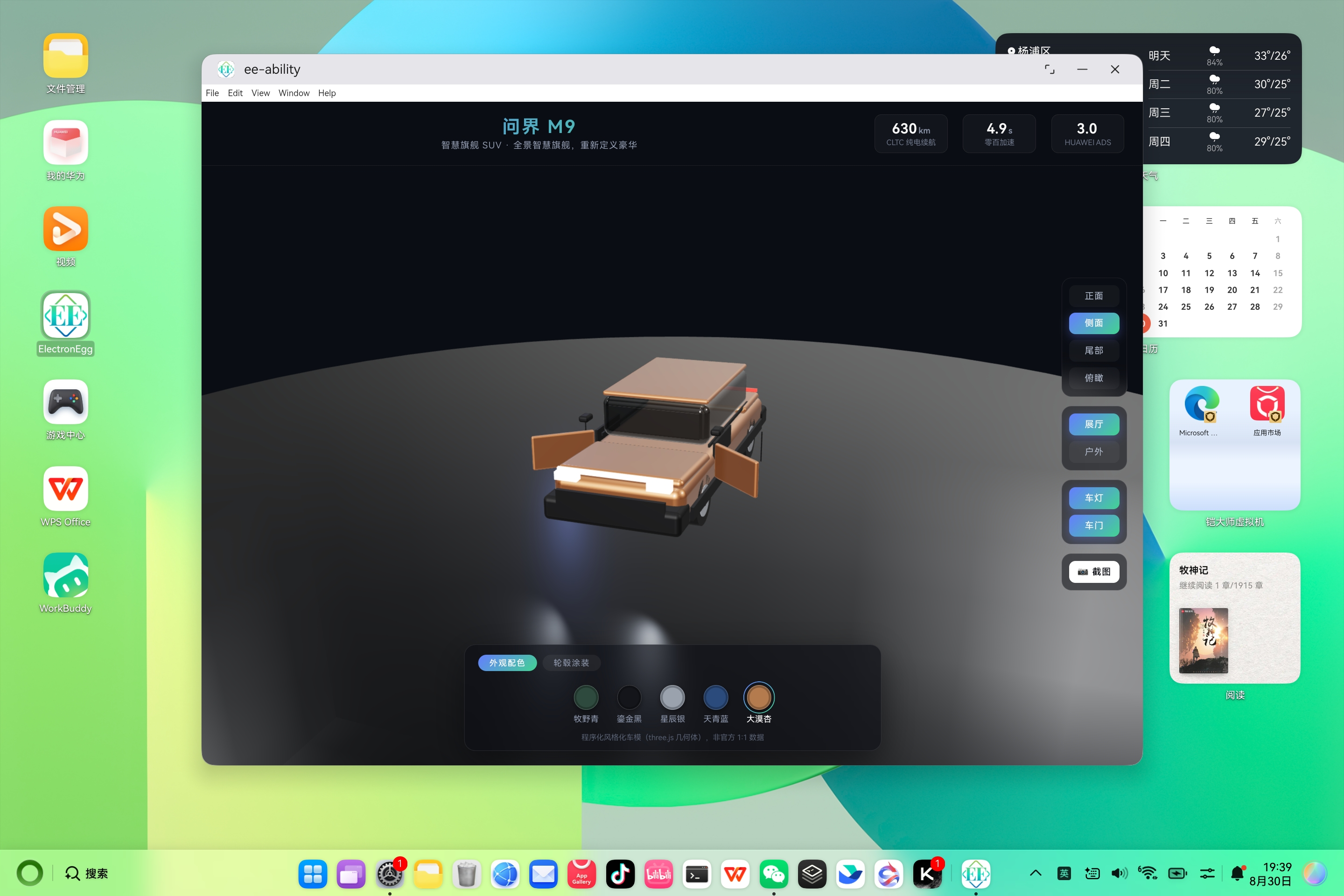The height and width of the screenshot is (896, 1344).
Task: Pick the 星辰银 silver color swatch
Action: tap(672, 697)
